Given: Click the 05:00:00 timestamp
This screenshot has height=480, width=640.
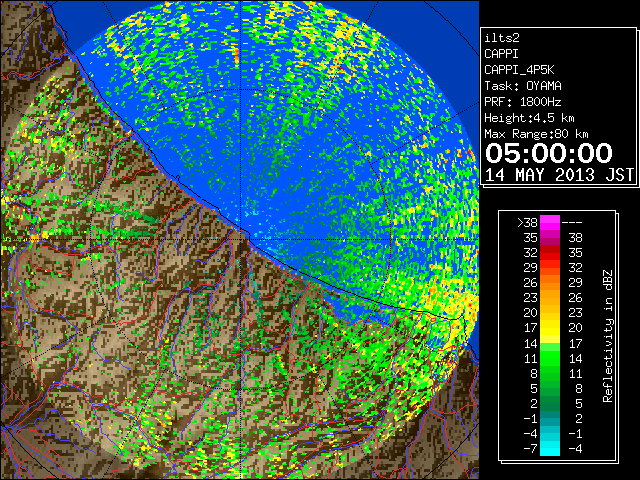Looking at the screenshot, I should (x=549, y=153).
